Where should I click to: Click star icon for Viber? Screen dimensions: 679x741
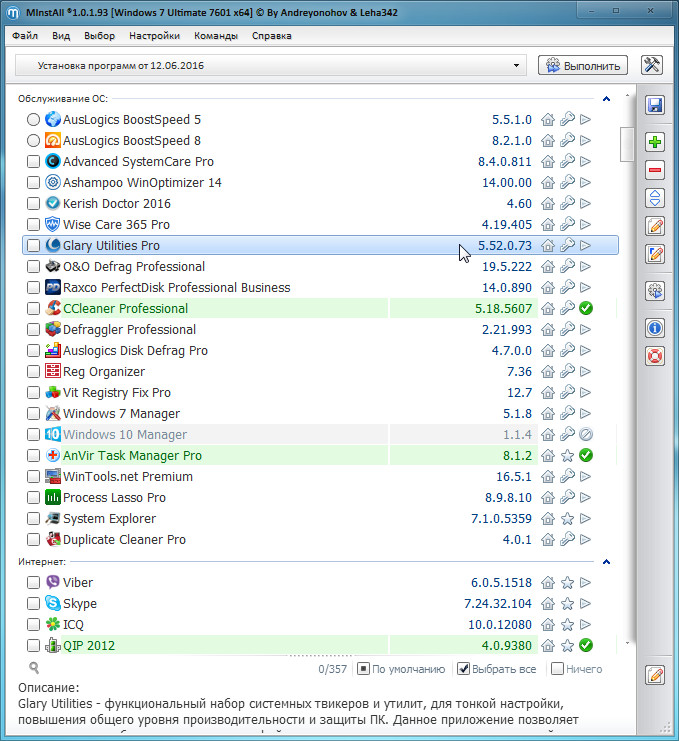pyautogui.click(x=567, y=583)
